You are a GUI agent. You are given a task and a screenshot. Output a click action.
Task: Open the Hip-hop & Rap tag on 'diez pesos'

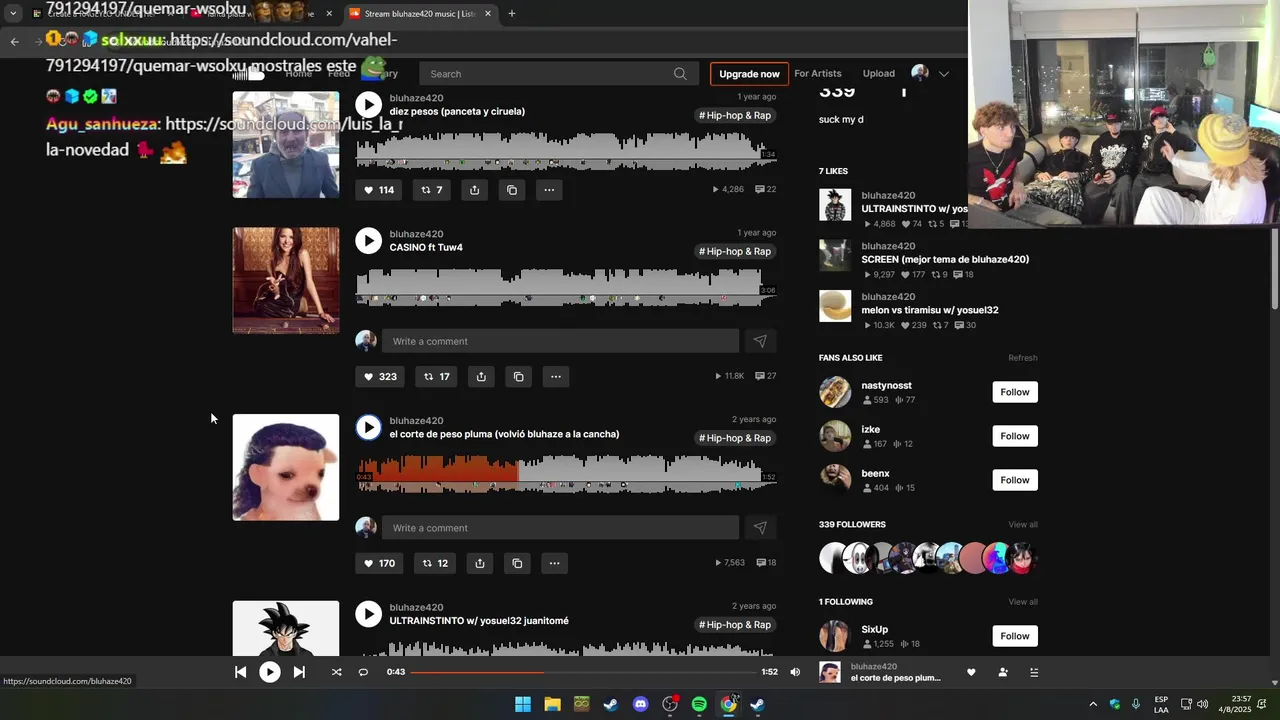click(x=735, y=116)
